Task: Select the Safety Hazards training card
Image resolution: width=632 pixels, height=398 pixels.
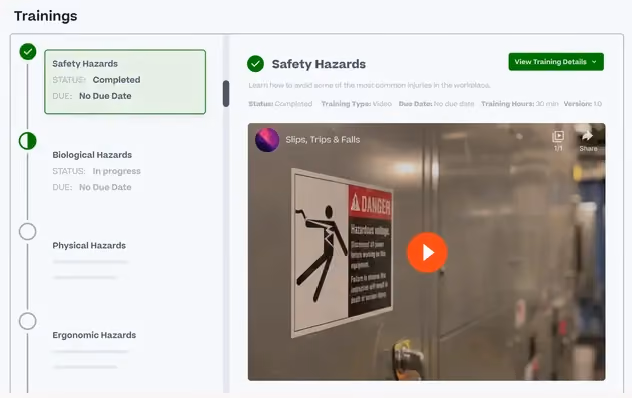Action: [x=125, y=82]
